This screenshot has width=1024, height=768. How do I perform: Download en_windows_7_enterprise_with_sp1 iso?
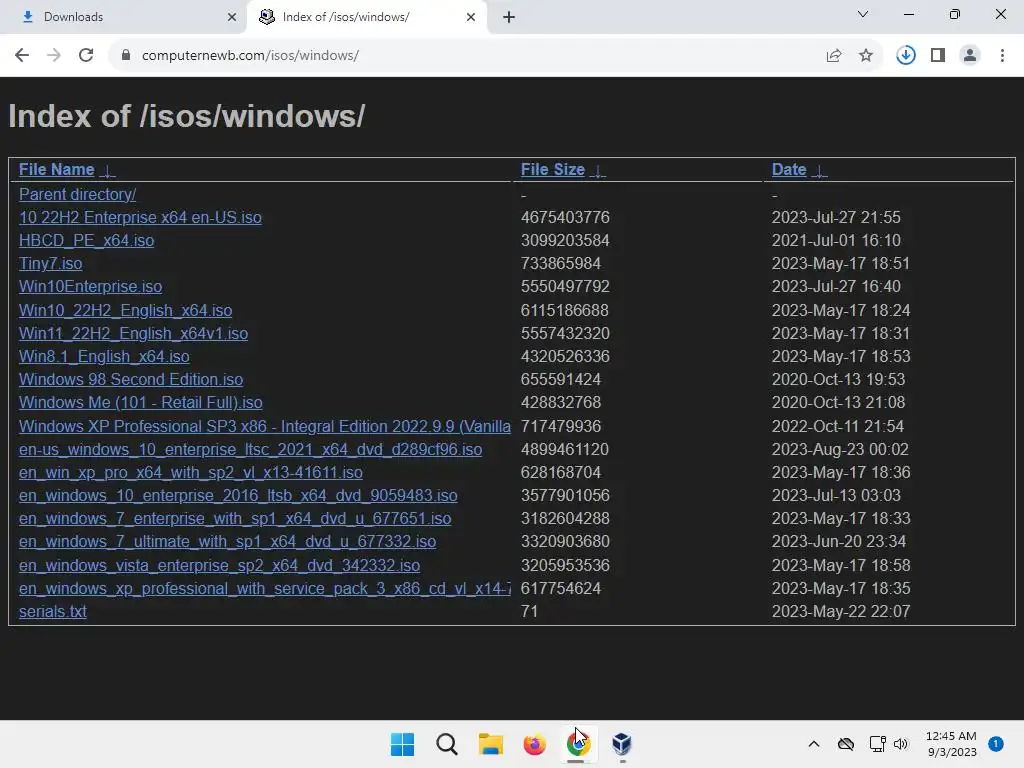[x=235, y=519]
